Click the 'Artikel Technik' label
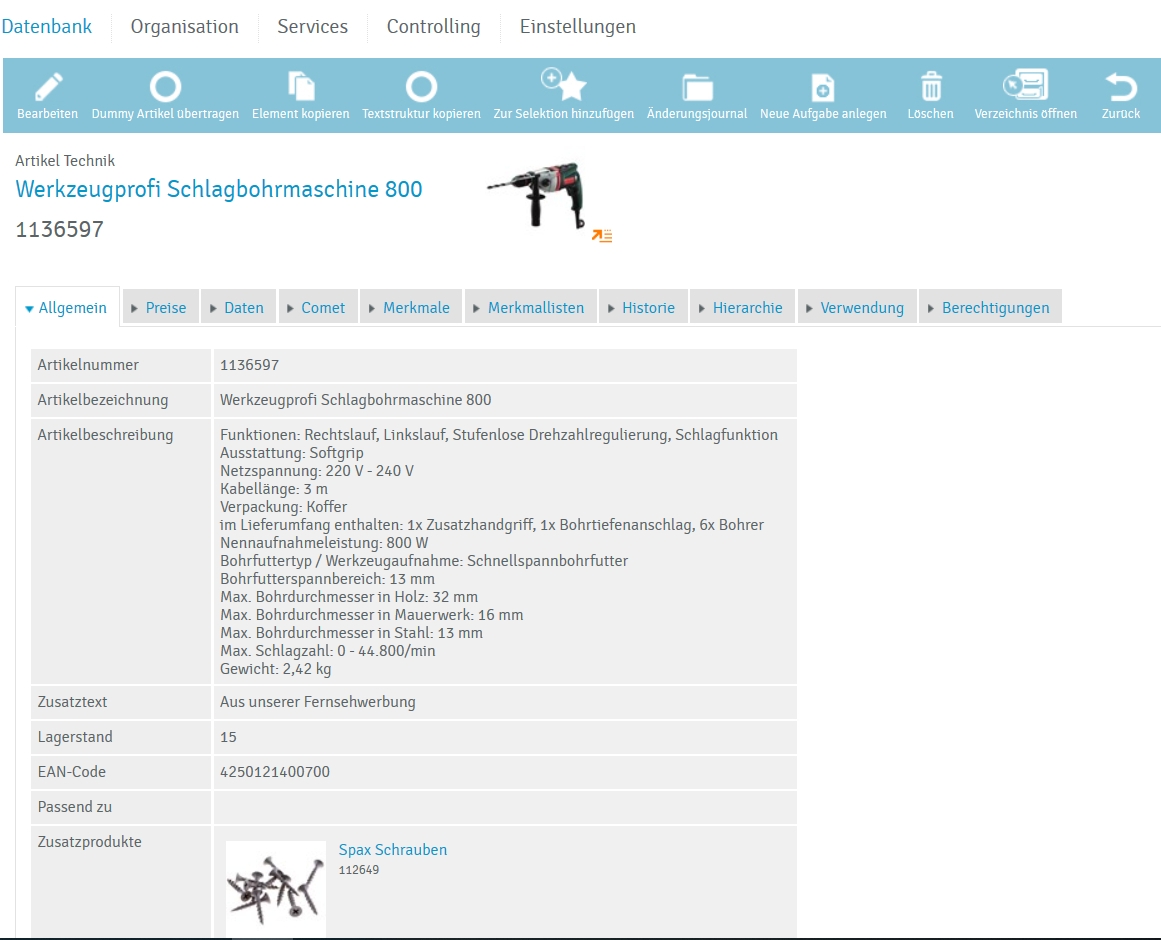Viewport: 1161px width, 940px height. point(65,161)
